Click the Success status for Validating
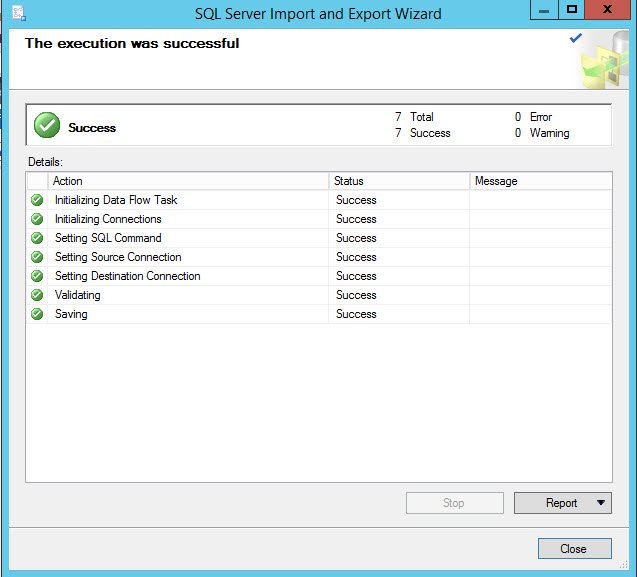Image resolution: width=637 pixels, height=577 pixels. click(356, 295)
